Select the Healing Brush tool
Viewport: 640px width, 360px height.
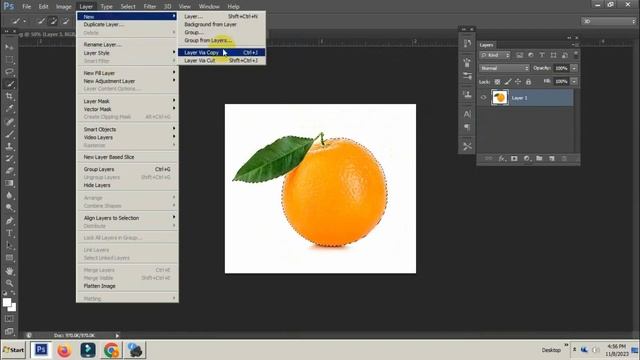pos(9,122)
